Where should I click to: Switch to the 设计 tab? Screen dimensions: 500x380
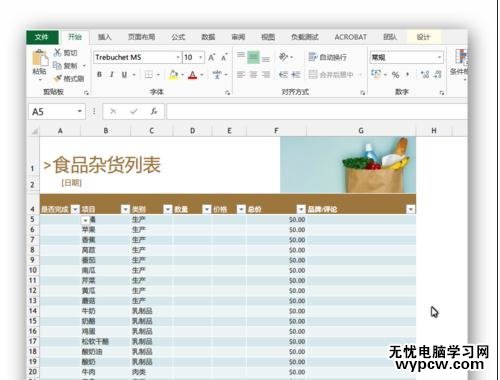click(423, 37)
